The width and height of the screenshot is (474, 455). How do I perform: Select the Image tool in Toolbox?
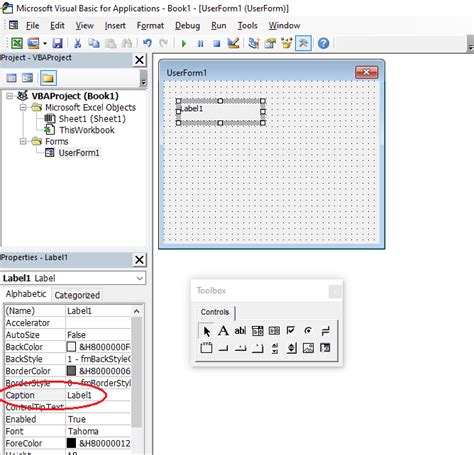(x=308, y=348)
